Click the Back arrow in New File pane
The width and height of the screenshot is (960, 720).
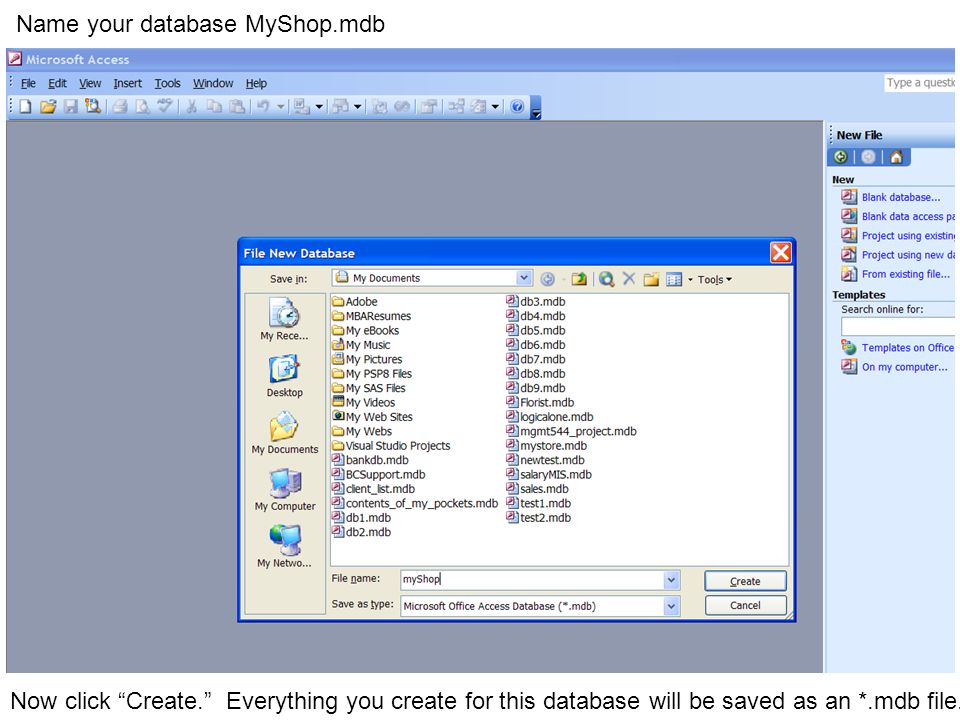coord(841,157)
